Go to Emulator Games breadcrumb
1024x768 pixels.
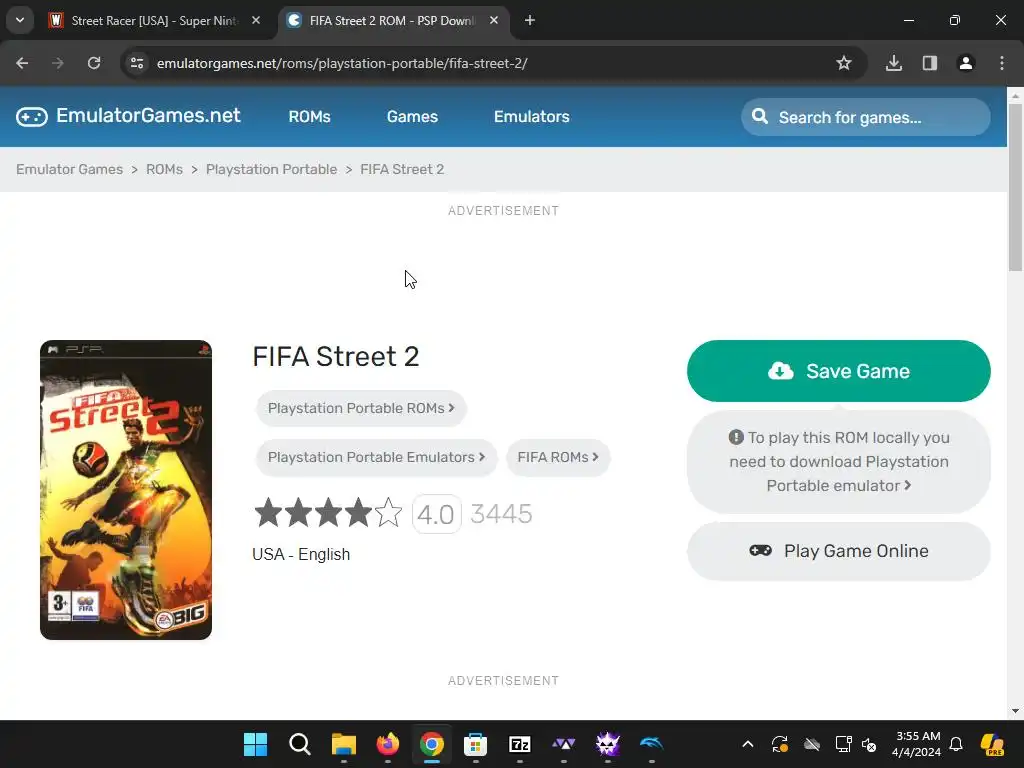pos(69,169)
